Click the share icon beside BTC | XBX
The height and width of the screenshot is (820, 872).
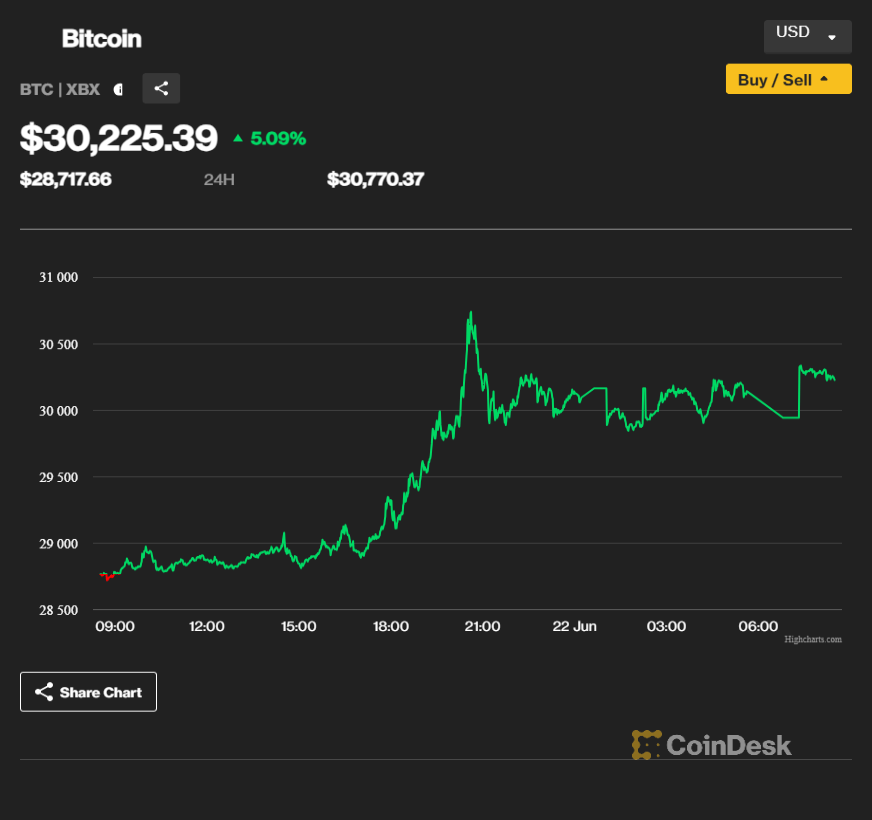[x=161, y=88]
